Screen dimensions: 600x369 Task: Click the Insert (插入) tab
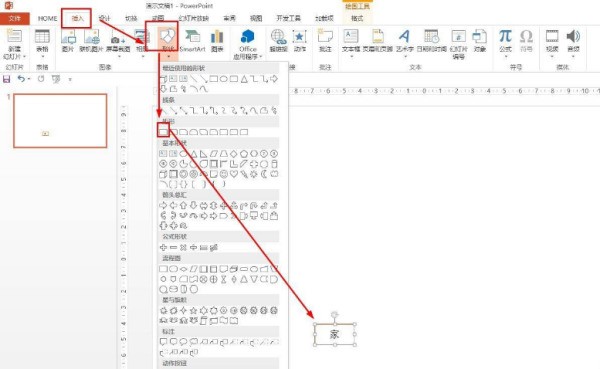pos(77,18)
